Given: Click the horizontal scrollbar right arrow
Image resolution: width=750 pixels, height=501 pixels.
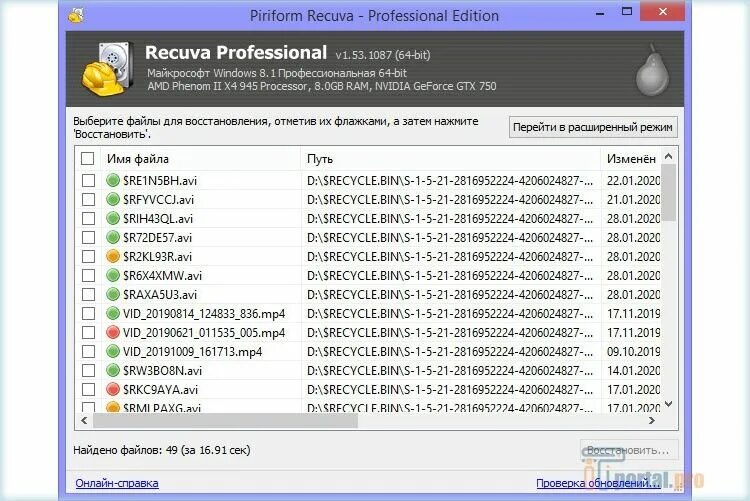Looking at the screenshot, I should (651, 421).
